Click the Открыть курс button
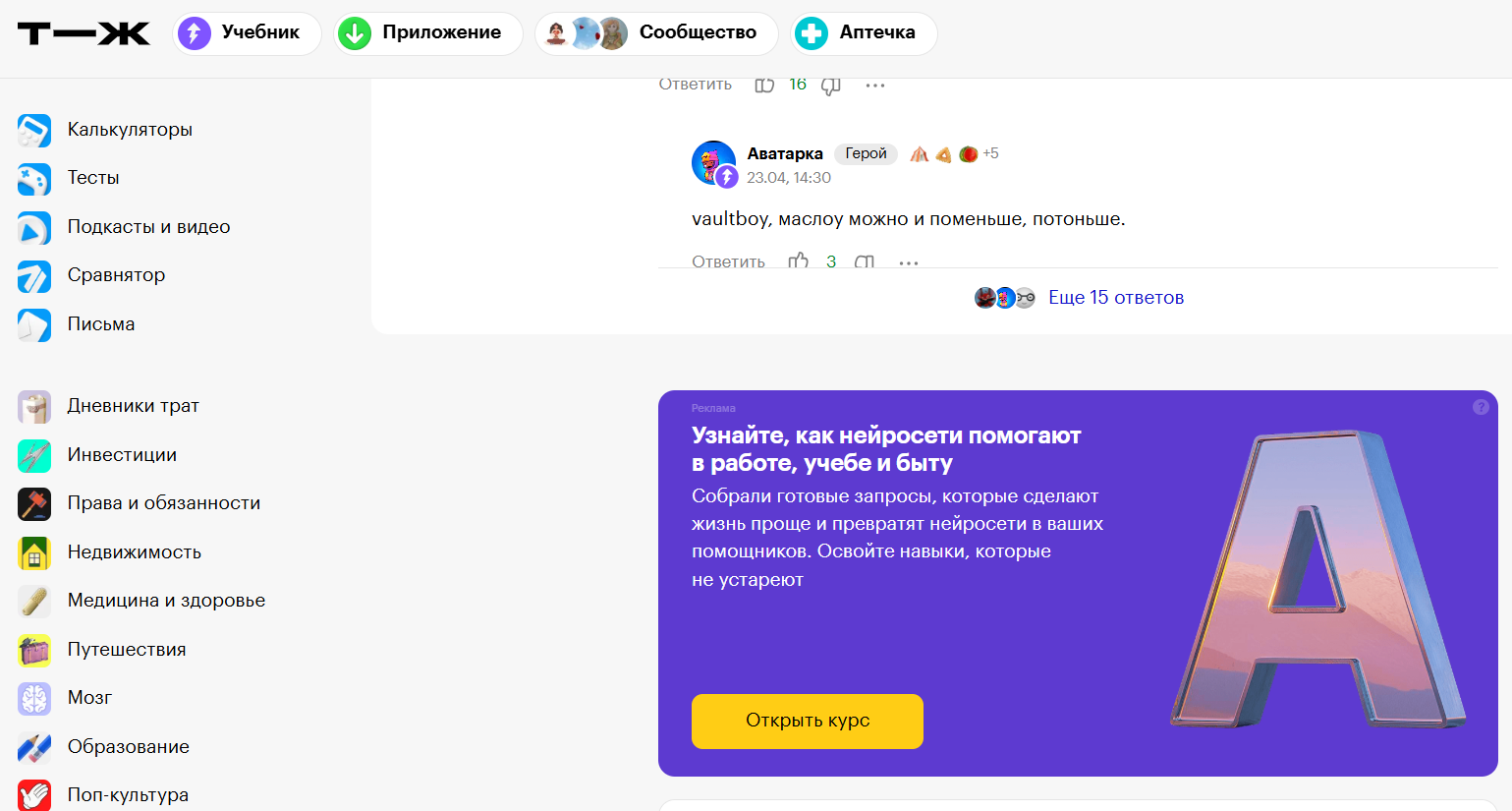This screenshot has width=1512, height=811. click(807, 722)
